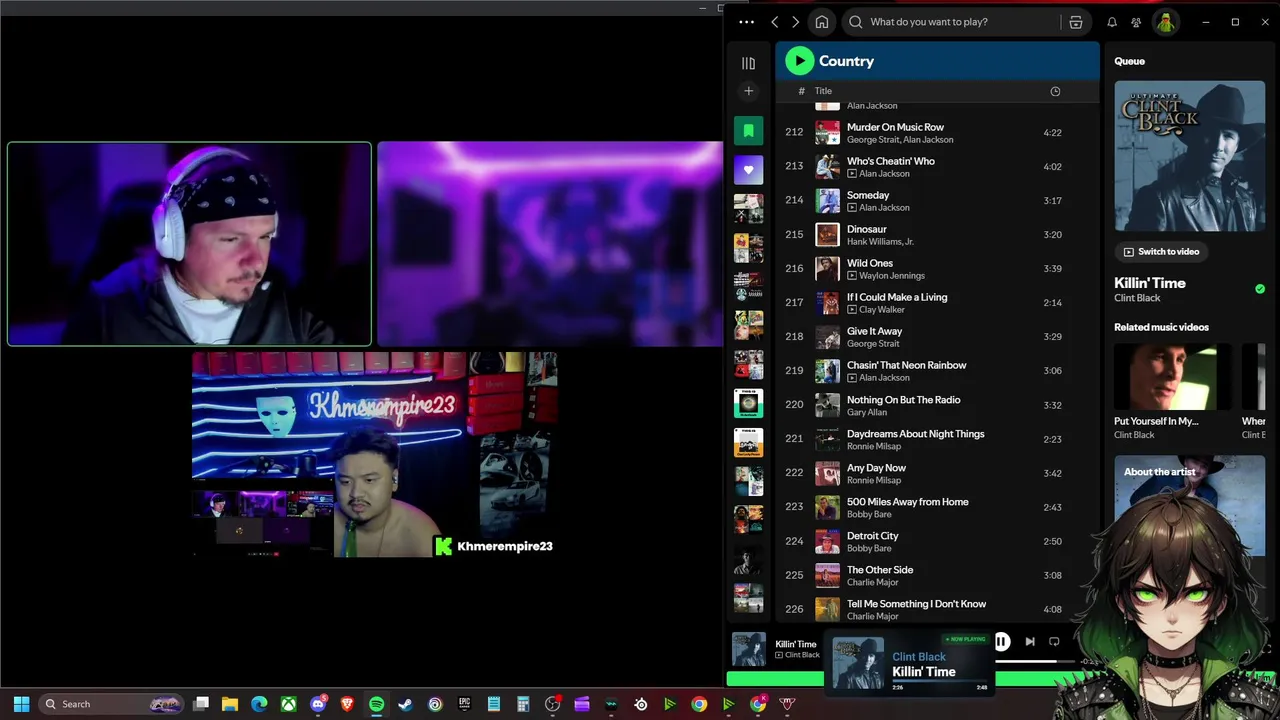
Task: Open the Liked Songs heart tile
Action: pyautogui.click(x=748, y=170)
